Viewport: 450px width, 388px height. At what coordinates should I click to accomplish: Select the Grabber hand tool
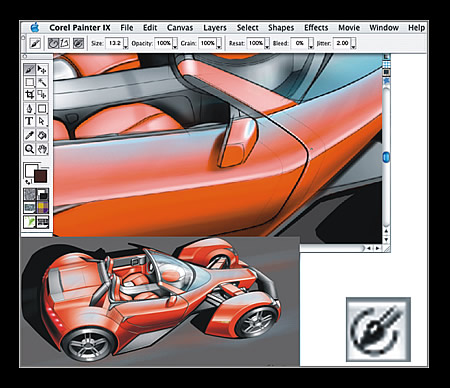(42, 149)
